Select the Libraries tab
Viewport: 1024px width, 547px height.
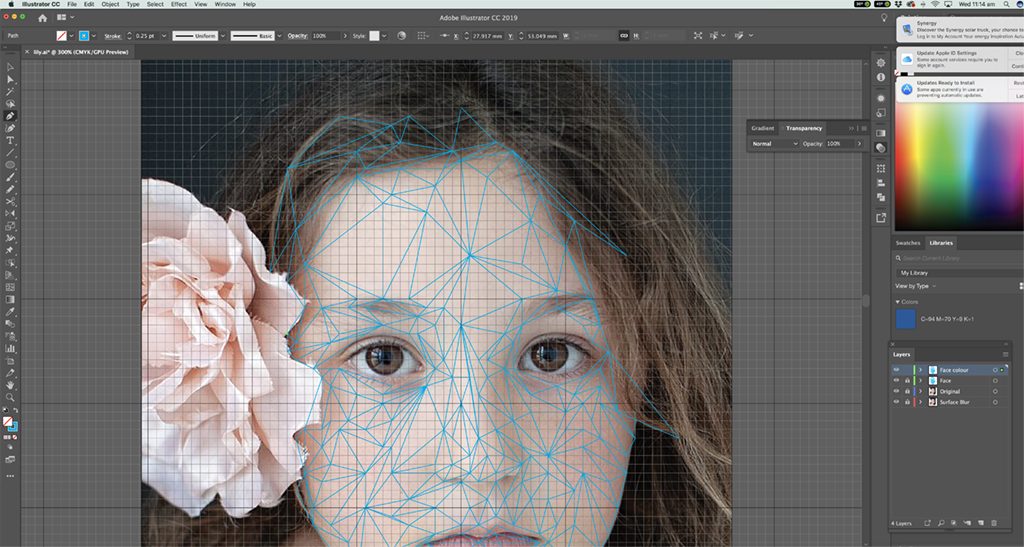point(941,243)
